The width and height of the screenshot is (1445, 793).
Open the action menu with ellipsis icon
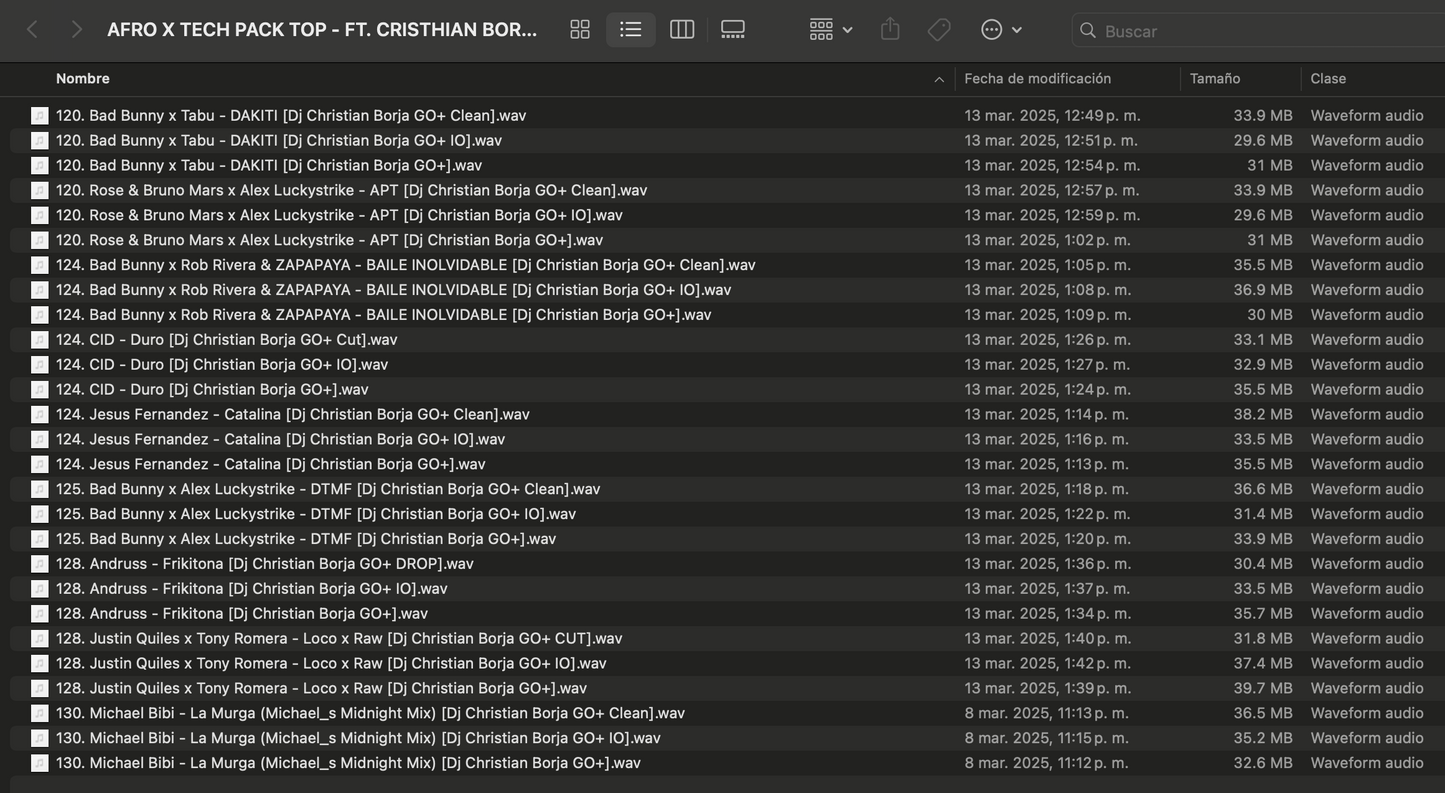point(1001,30)
